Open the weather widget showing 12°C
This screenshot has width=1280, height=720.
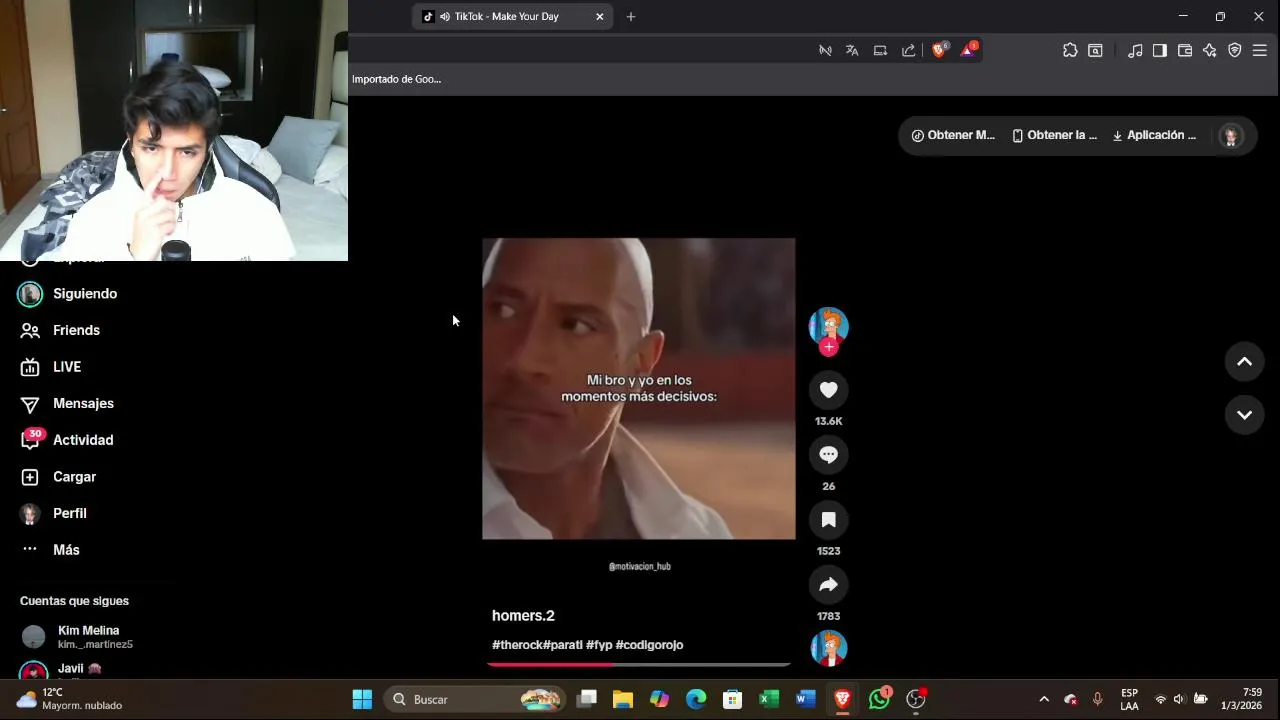pos(70,700)
